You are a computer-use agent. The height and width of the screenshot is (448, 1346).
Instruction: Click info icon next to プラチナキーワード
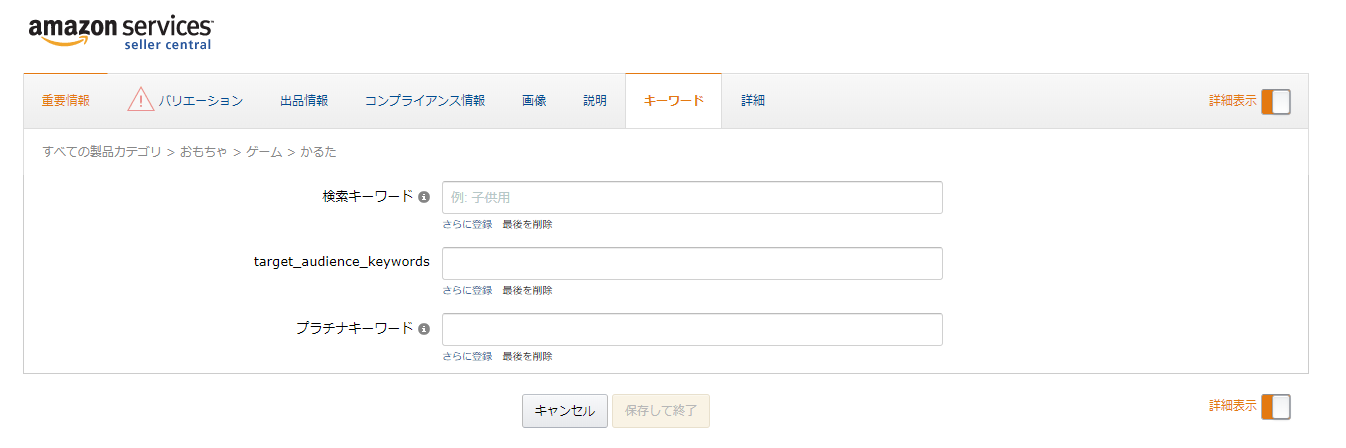point(424,329)
